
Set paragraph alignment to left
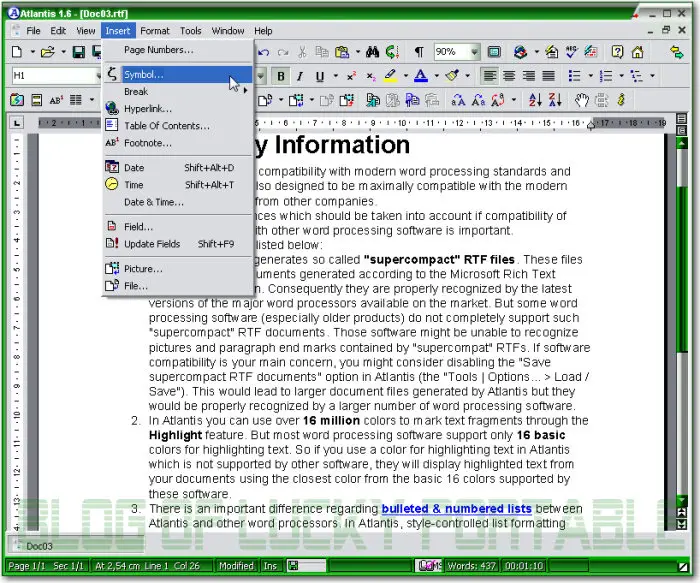pyautogui.click(x=490, y=76)
